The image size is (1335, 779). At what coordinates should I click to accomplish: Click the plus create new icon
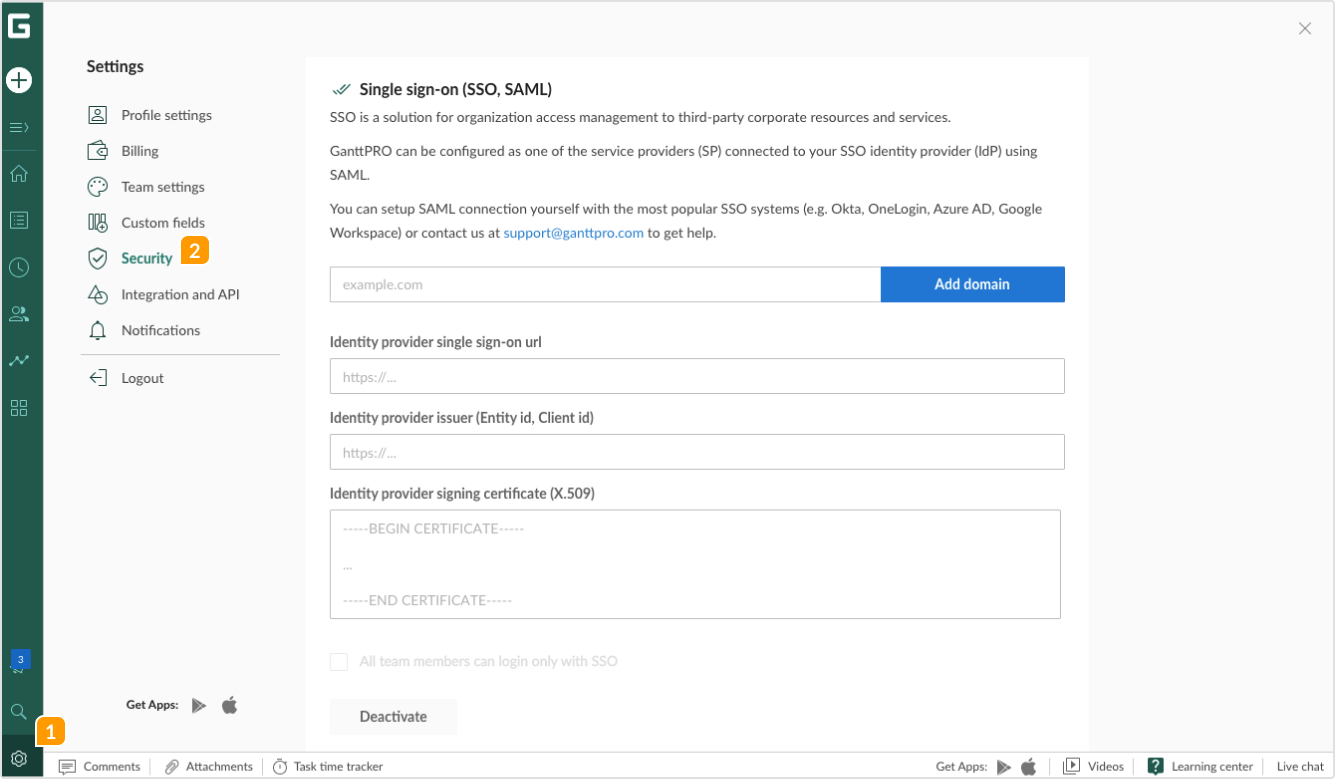pos(19,80)
